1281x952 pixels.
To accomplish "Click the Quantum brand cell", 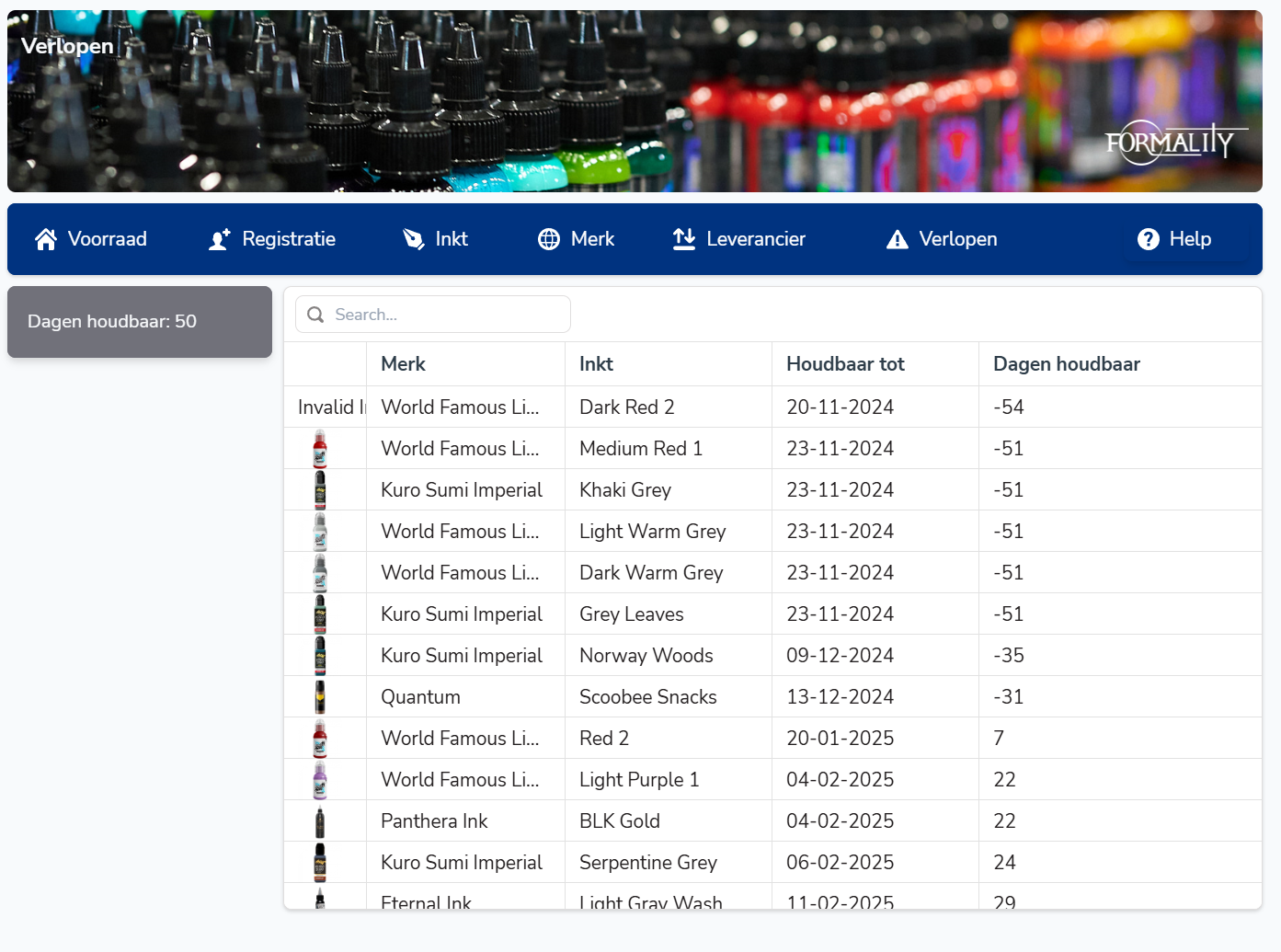I will click(466, 697).
